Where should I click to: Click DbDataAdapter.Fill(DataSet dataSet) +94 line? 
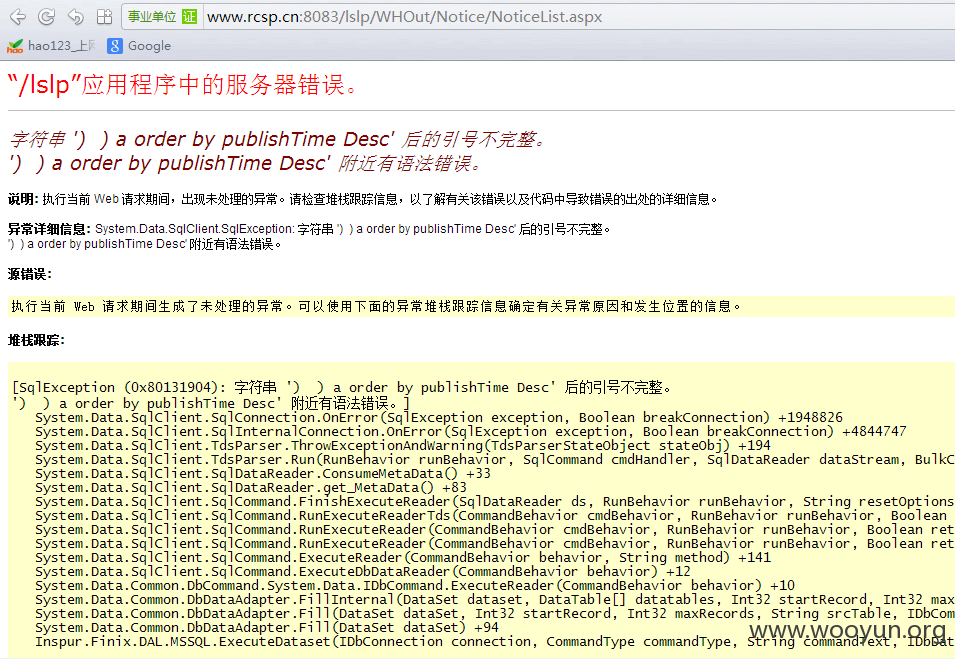click(x=267, y=627)
